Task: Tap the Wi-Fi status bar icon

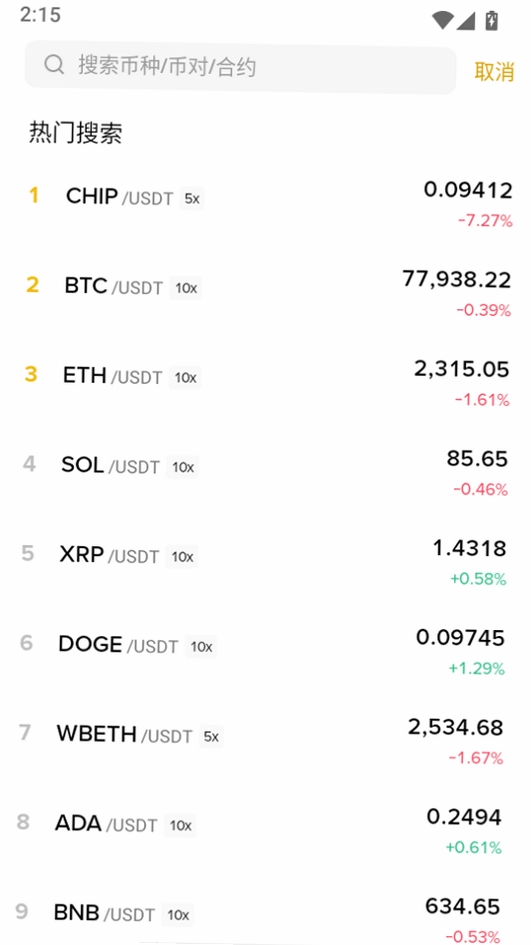Action: [x=442, y=20]
